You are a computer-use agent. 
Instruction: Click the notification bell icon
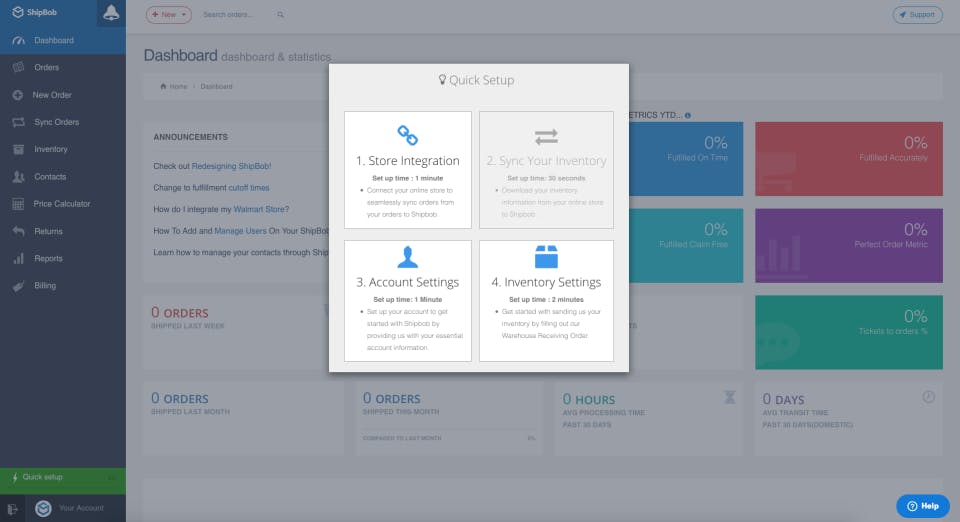point(111,12)
